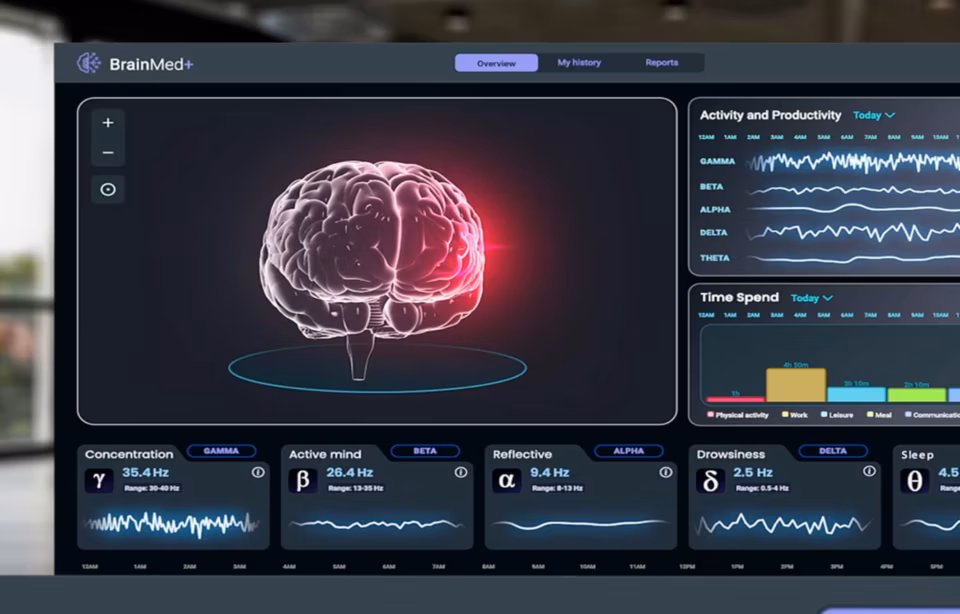This screenshot has height=614, width=960.
Task: Click the 26.4 Hz active mind value
Action: click(349, 473)
